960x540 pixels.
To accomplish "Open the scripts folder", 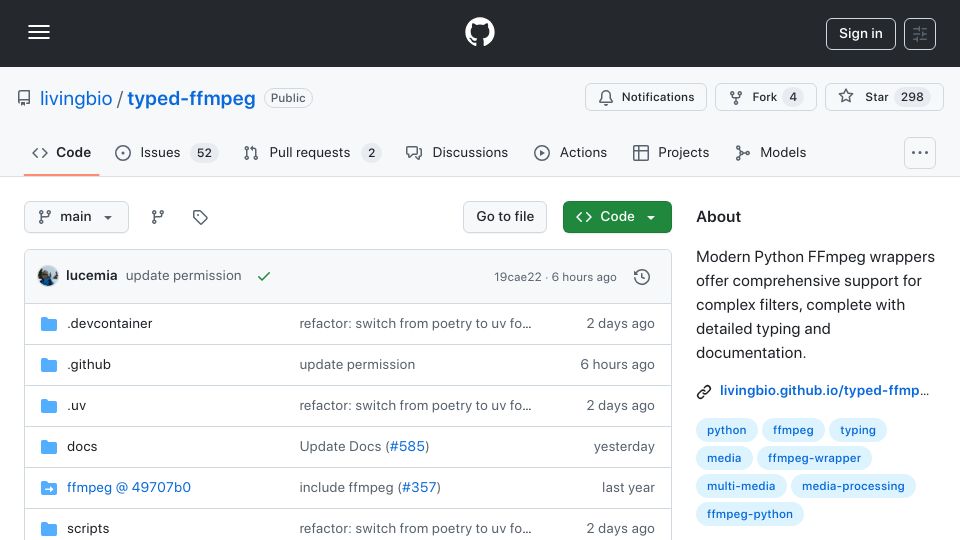I will point(88,528).
